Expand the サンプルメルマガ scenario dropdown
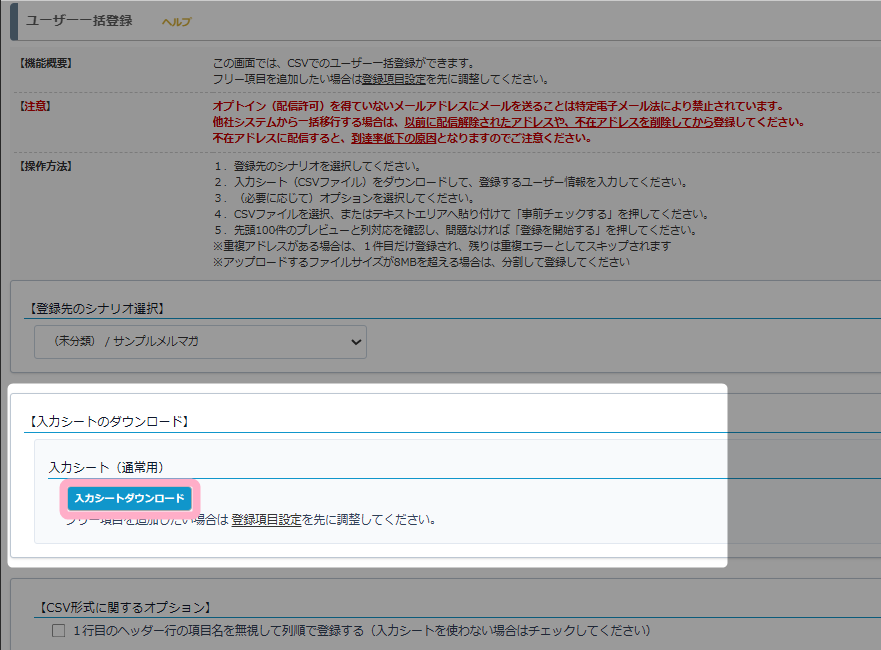The image size is (881, 650). click(200, 342)
